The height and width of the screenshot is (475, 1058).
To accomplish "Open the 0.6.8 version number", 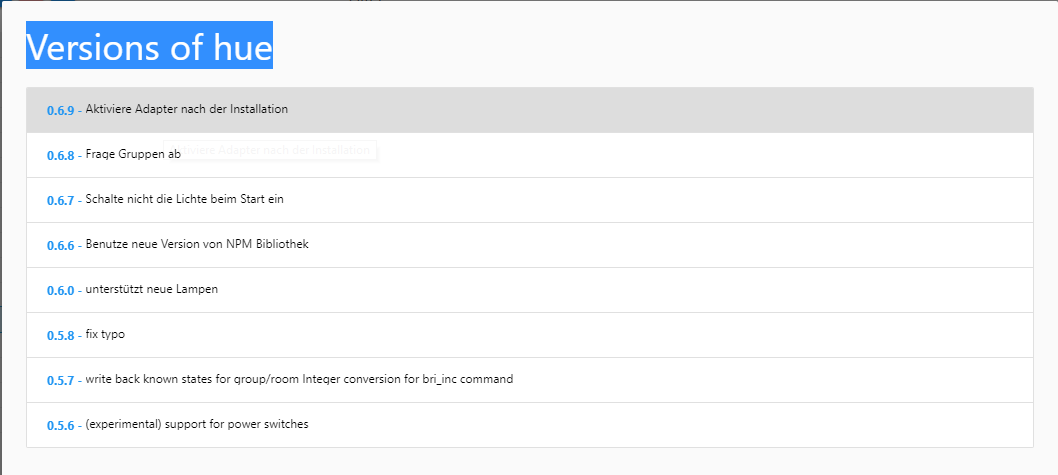I will (x=60, y=156).
